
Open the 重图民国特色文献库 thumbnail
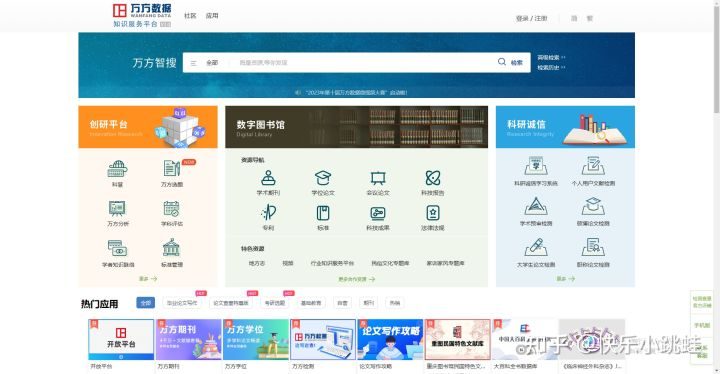tap(457, 340)
